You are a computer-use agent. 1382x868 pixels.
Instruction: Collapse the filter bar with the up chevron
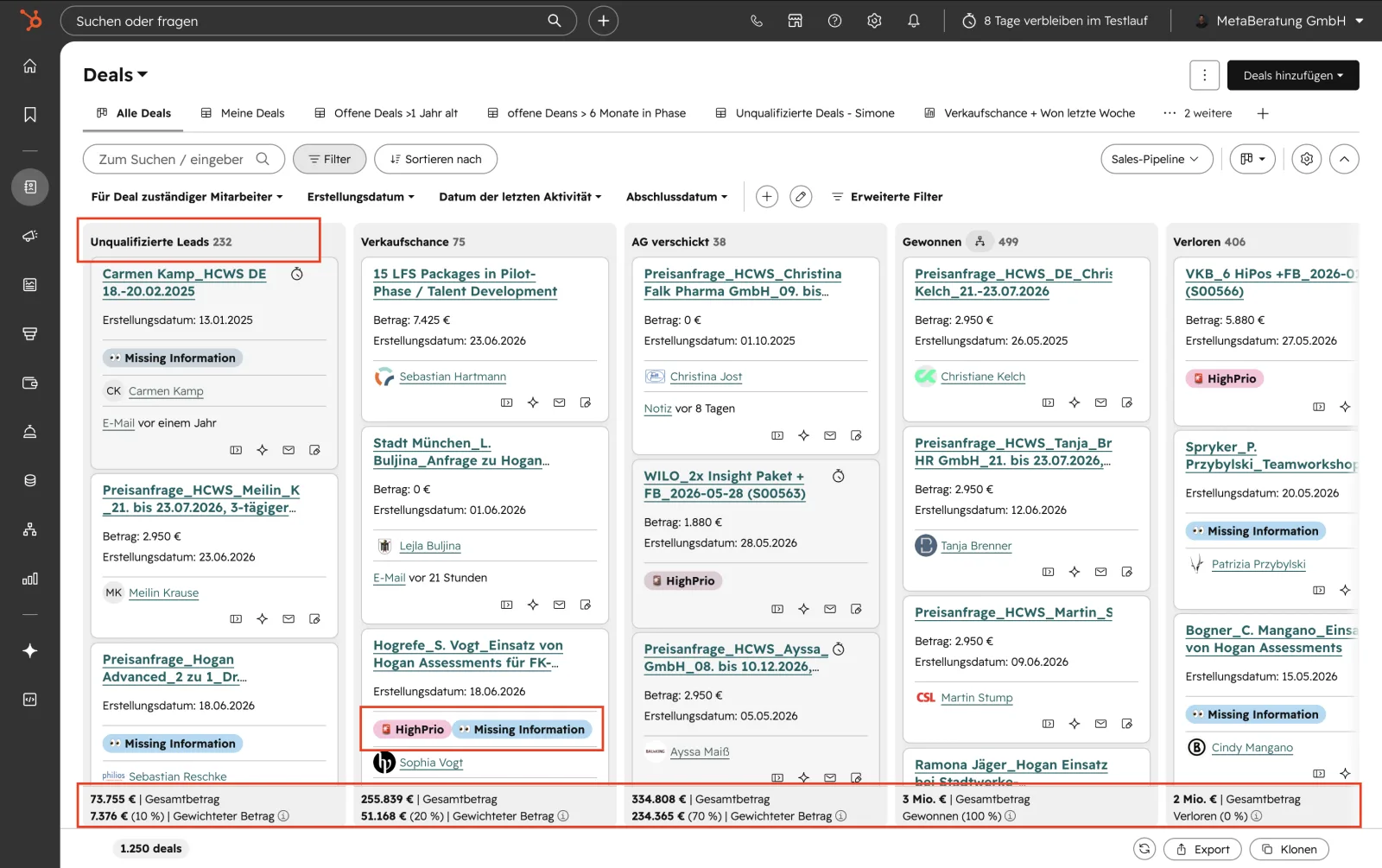click(x=1344, y=159)
